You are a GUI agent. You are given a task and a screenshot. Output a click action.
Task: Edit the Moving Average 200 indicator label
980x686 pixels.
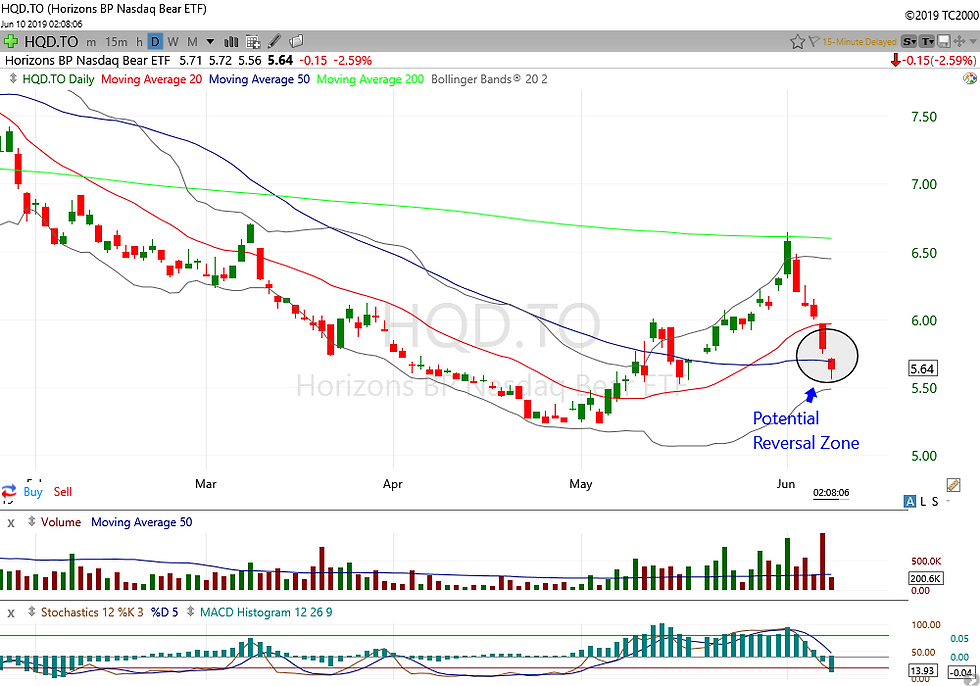[370, 79]
